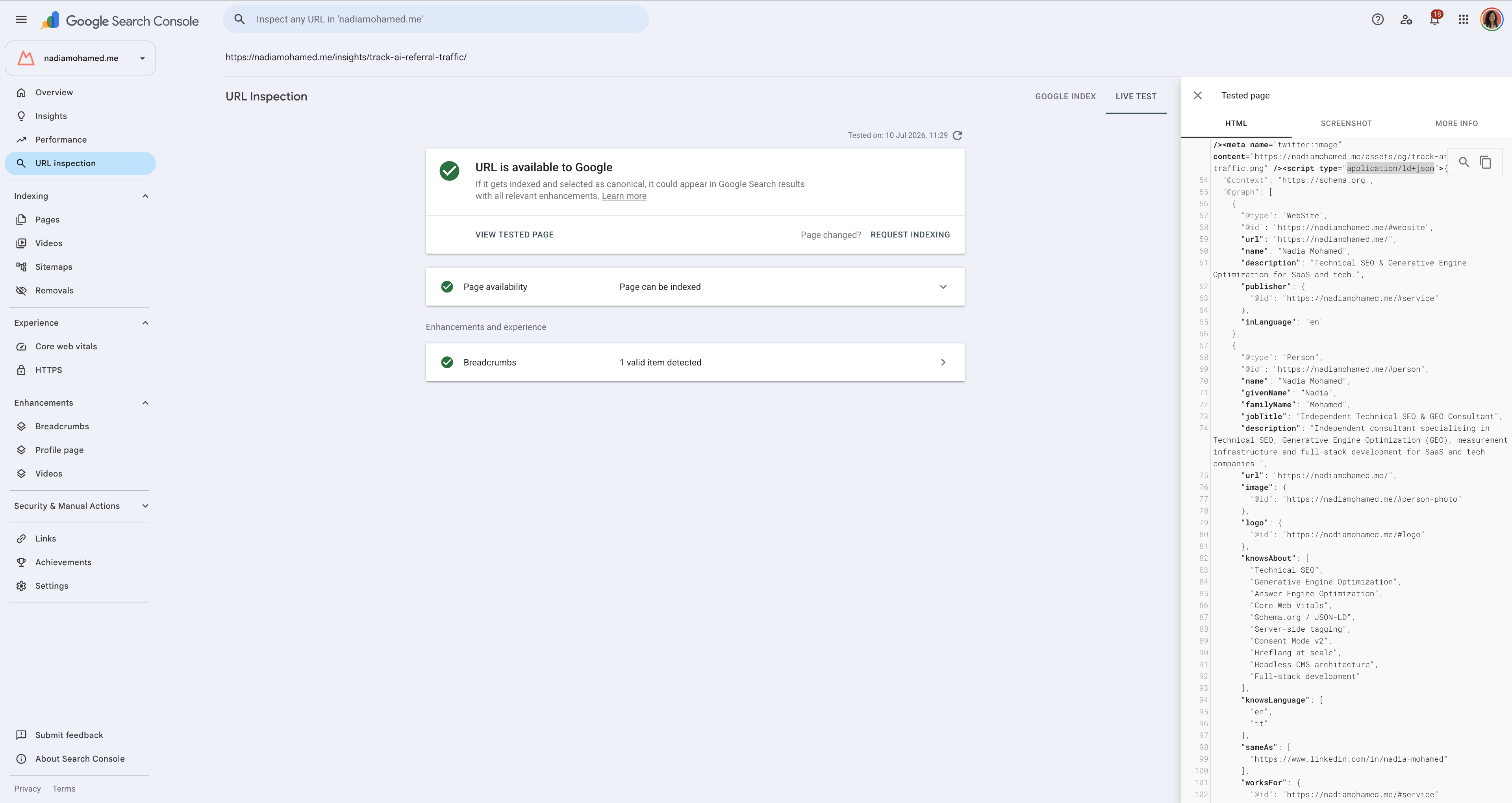The width and height of the screenshot is (1512, 803).
Task: Search within the tested page HTML
Action: pos(1464,162)
